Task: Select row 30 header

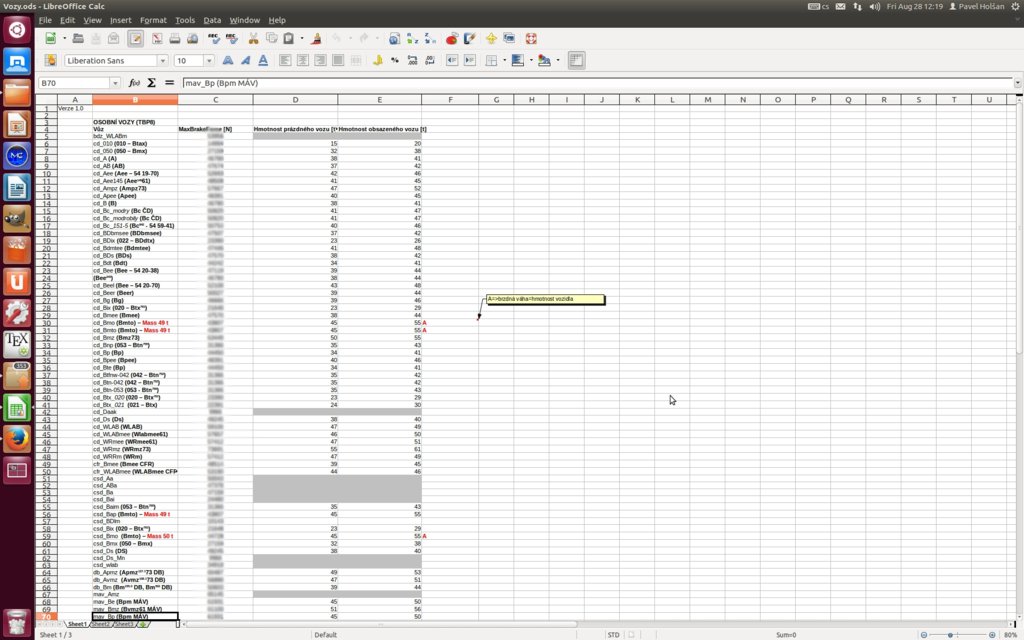Action: [46, 323]
